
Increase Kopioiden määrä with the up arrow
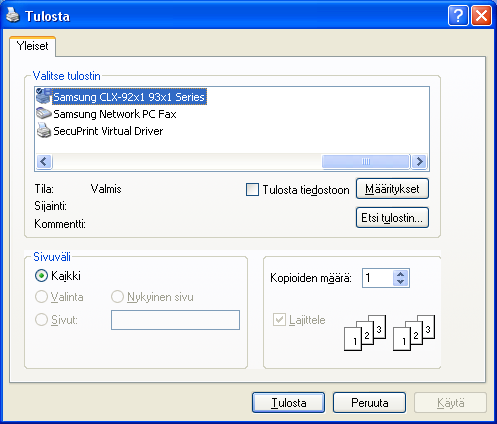pyautogui.click(x=401, y=274)
